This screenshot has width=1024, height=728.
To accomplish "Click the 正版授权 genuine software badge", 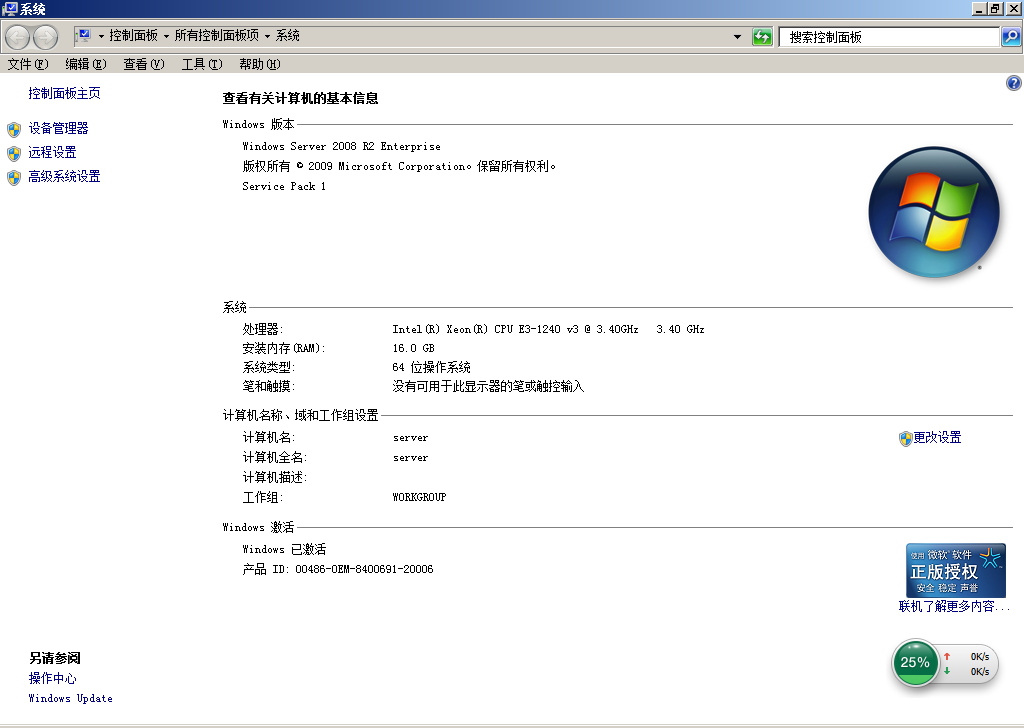I will [955, 571].
